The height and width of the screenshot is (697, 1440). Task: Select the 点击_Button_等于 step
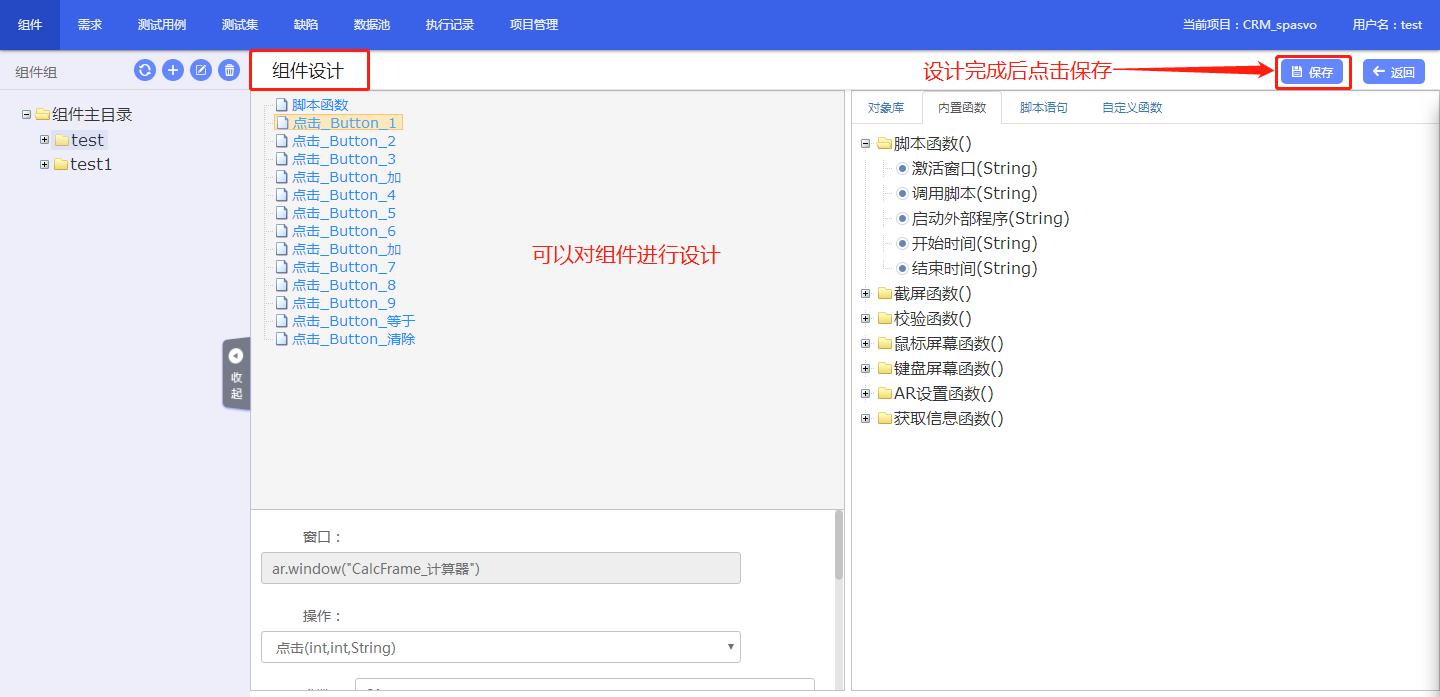[x=353, y=321]
